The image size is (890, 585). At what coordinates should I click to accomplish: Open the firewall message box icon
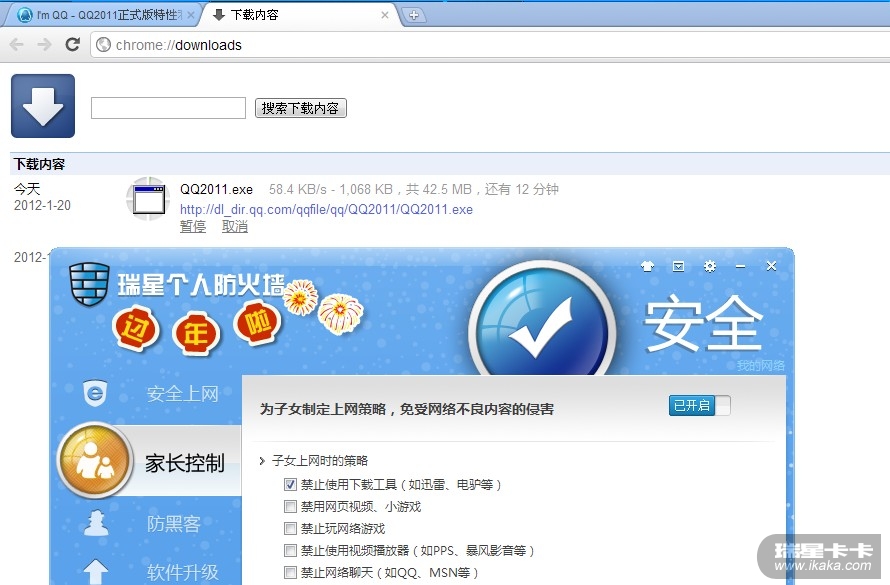(x=678, y=266)
